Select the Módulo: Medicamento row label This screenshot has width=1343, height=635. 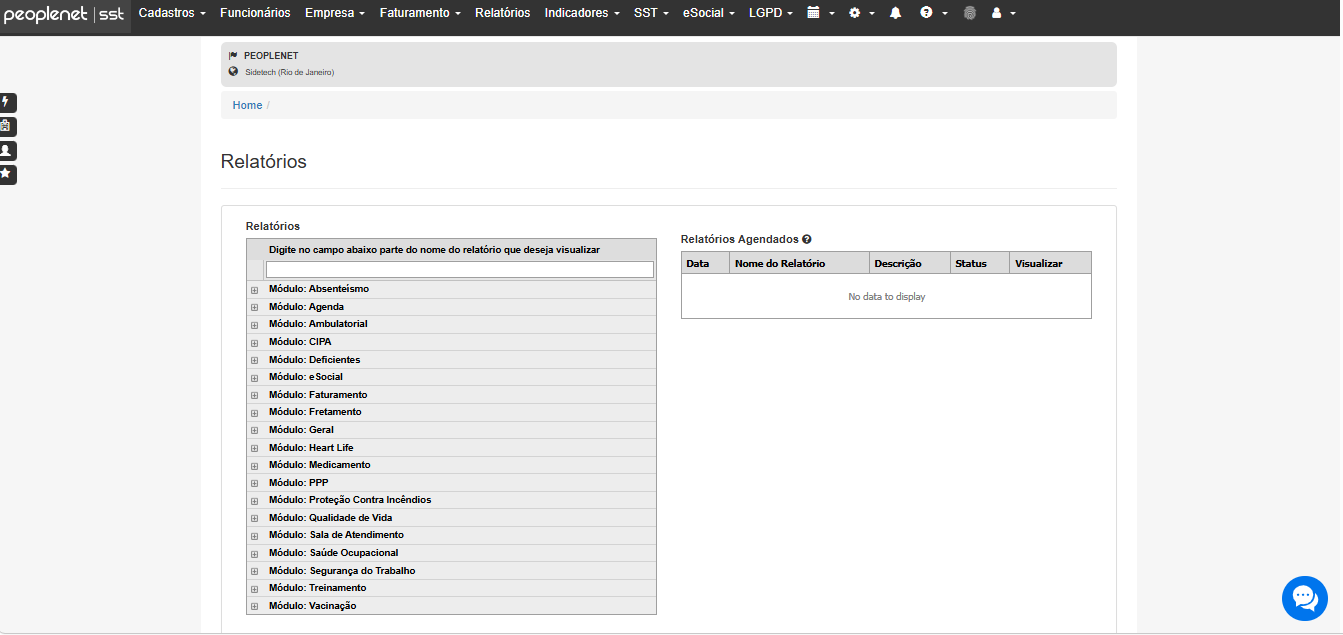click(319, 465)
